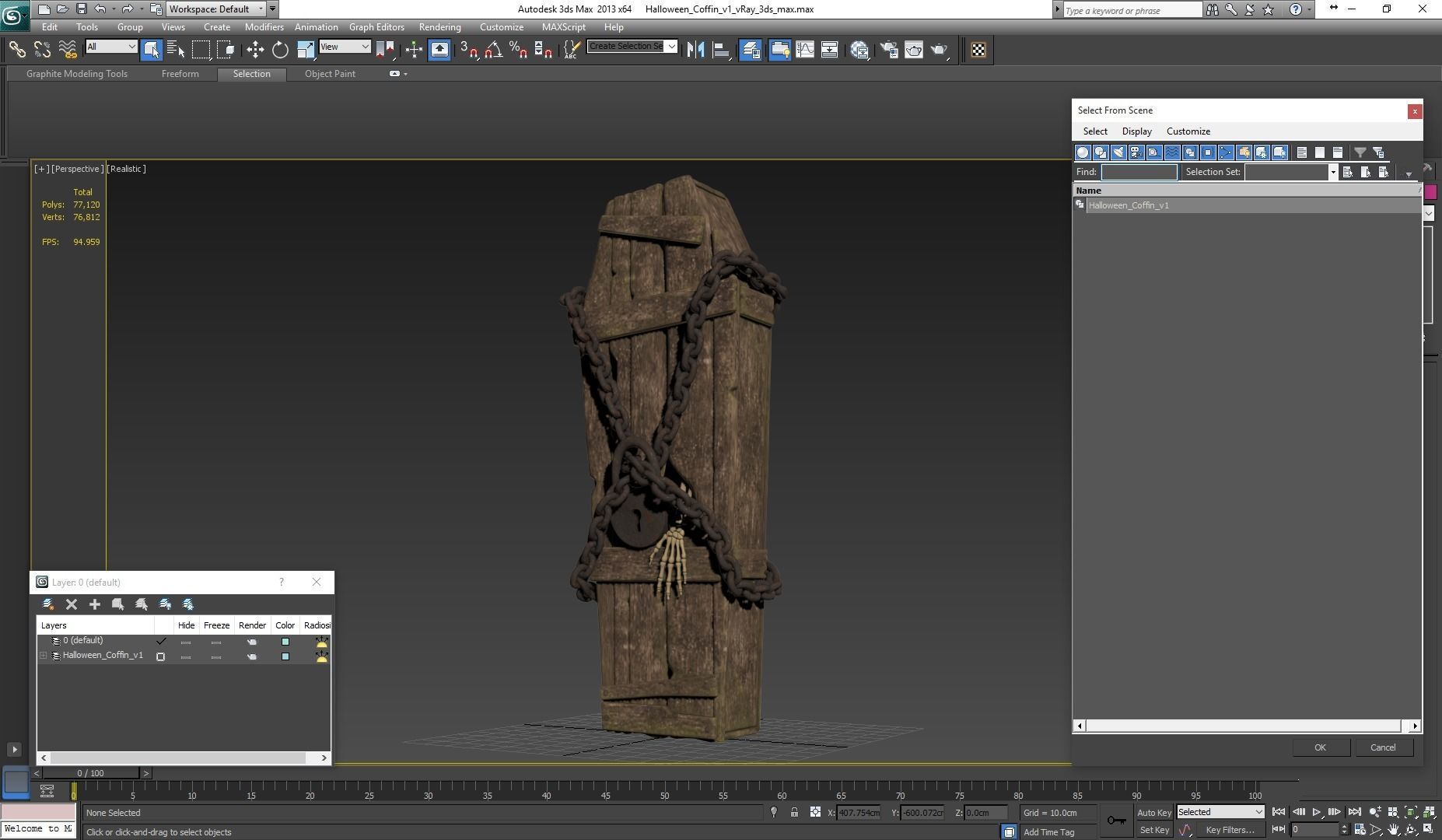Open Key Filters dialog

coord(1230,830)
